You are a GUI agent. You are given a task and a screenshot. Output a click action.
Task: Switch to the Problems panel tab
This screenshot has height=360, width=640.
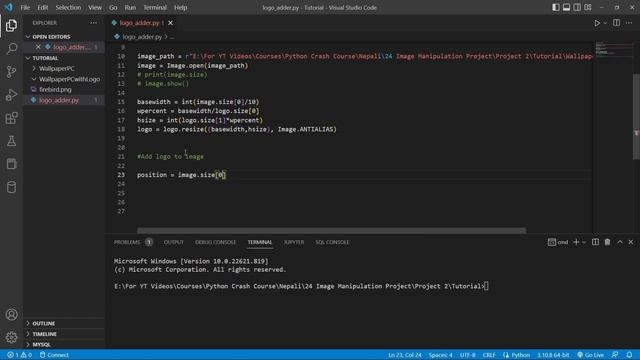133,242
